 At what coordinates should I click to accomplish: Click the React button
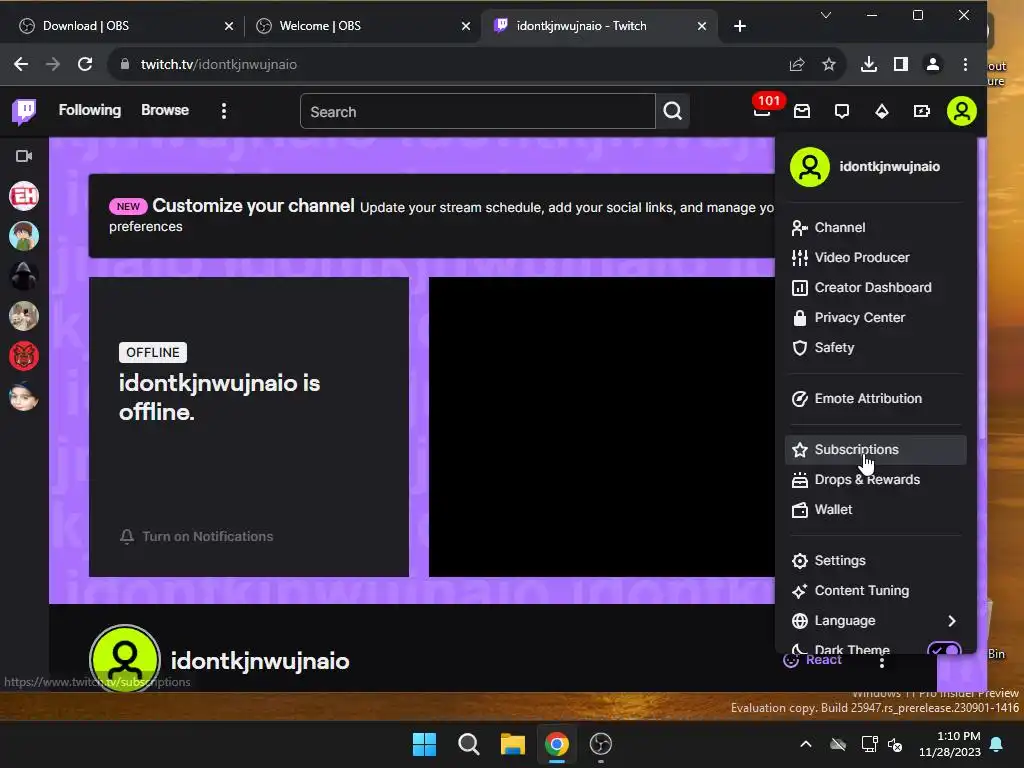[x=813, y=660]
